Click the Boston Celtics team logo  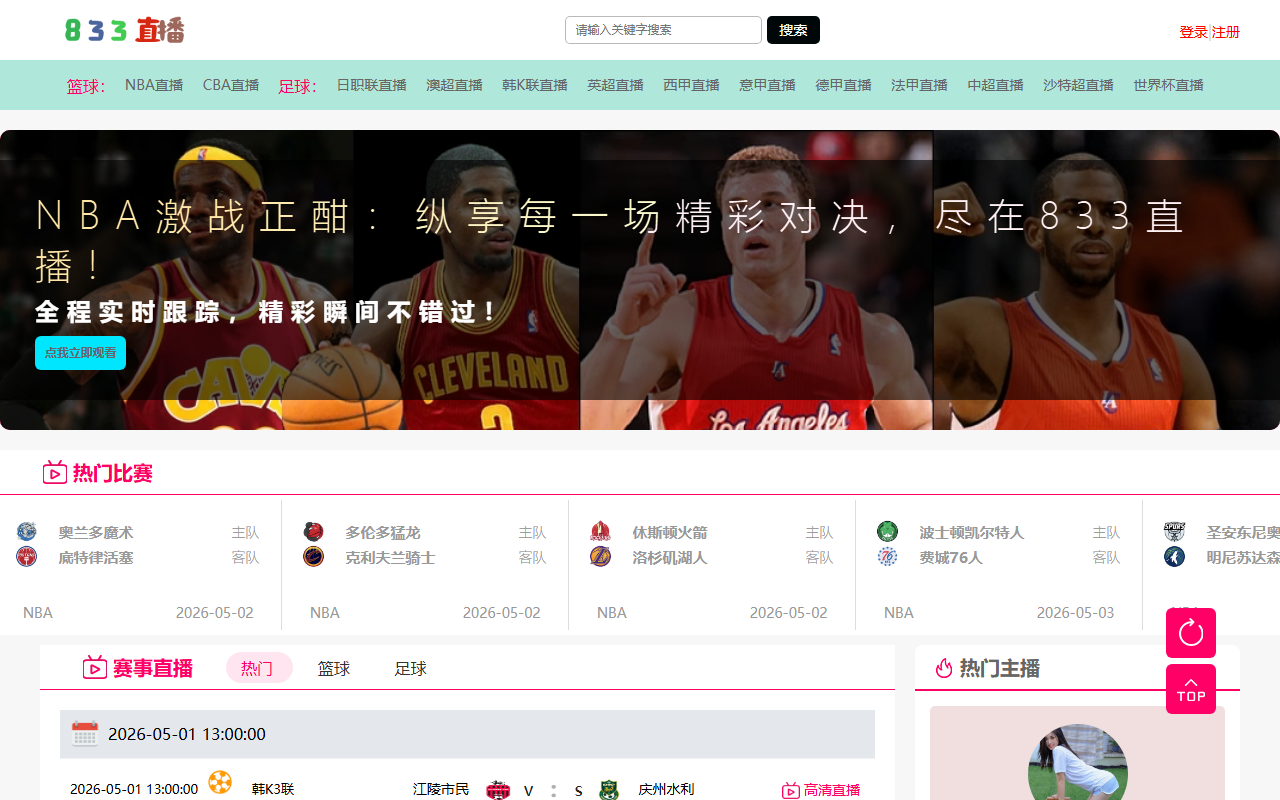coord(887,532)
